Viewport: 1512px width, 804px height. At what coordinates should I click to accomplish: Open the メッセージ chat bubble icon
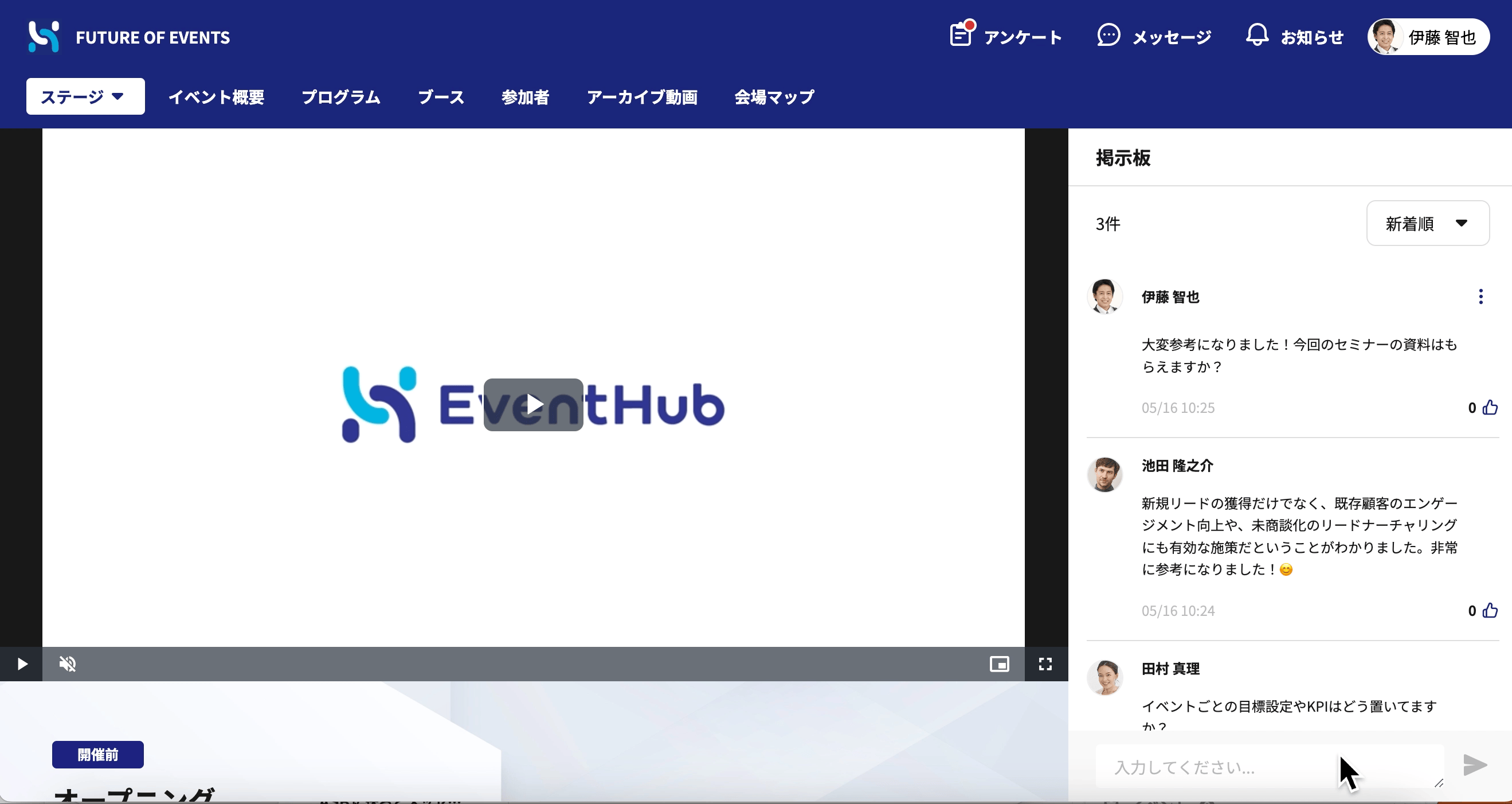1108,35
